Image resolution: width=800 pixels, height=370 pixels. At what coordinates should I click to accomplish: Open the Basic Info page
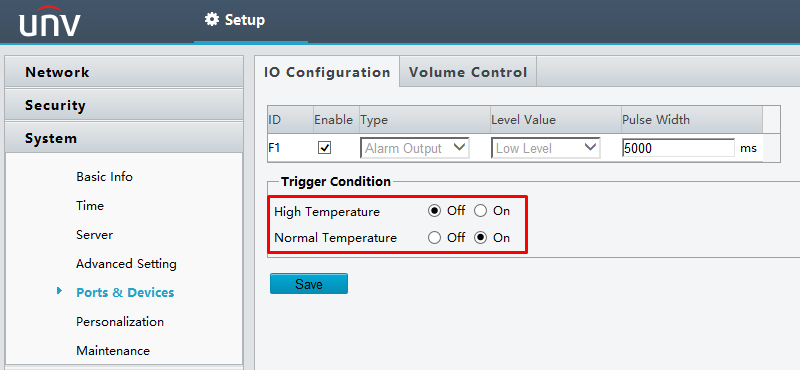point(104,177)
